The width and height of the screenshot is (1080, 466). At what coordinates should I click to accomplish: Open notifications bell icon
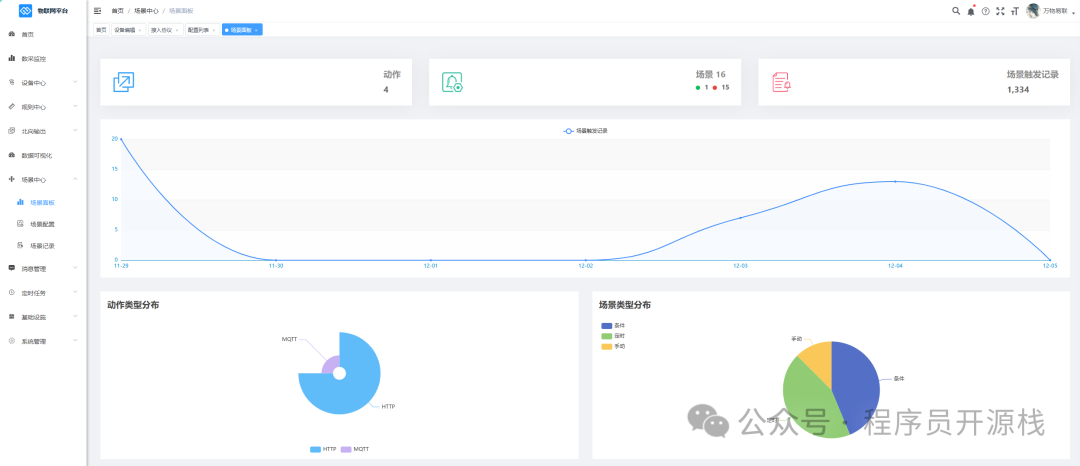tap(971, 11)
